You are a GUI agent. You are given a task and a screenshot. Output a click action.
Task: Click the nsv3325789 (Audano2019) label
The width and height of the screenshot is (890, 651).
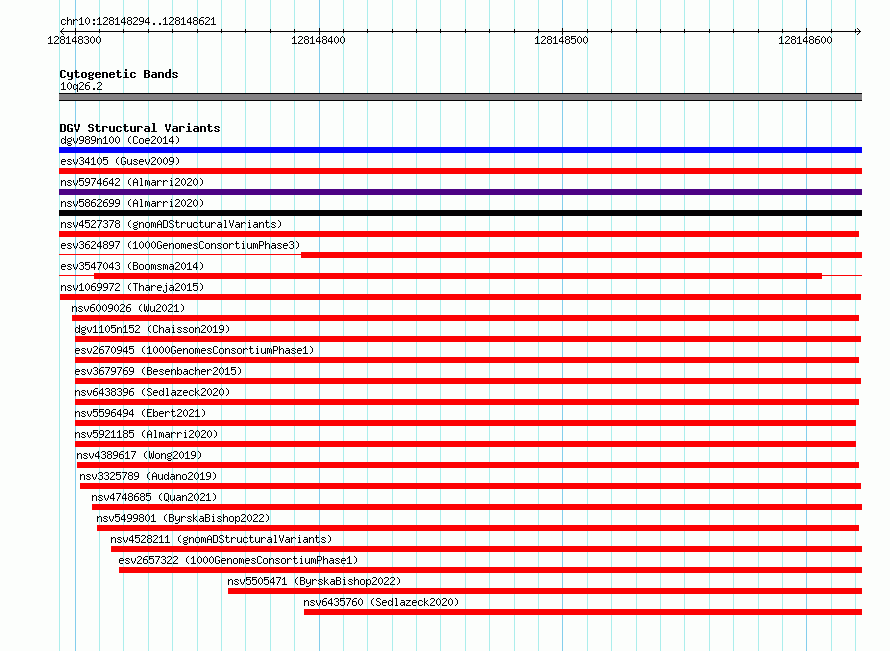click(148, 476)
